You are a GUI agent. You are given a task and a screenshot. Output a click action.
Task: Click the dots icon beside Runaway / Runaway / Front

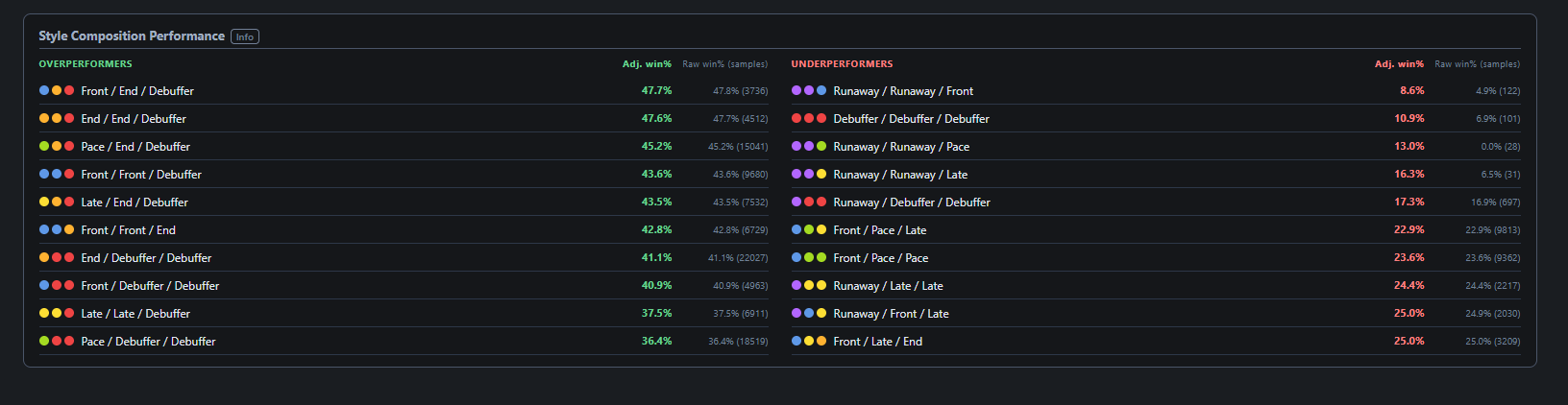(809, 91)
